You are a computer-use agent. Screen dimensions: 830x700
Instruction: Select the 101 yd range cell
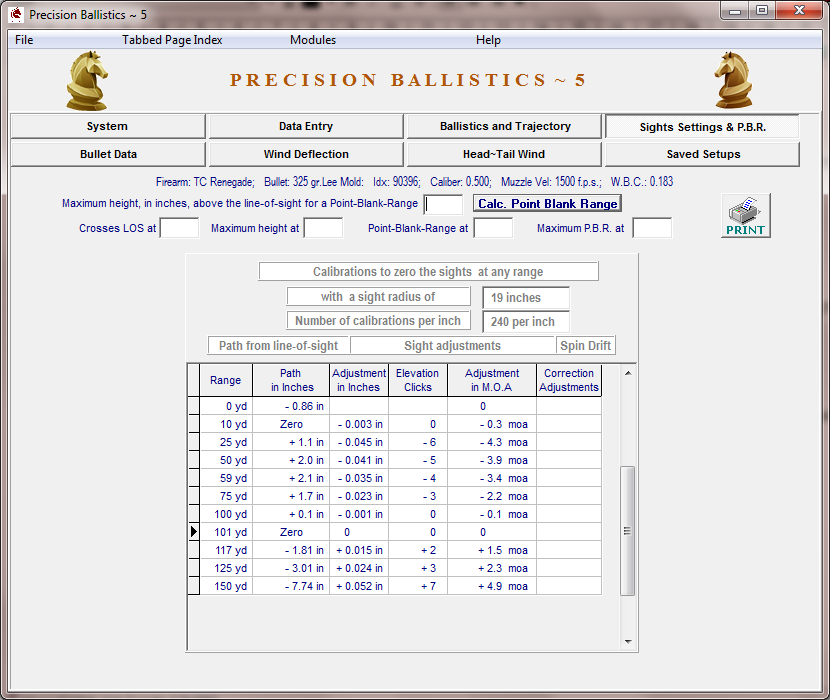[226, 532]
